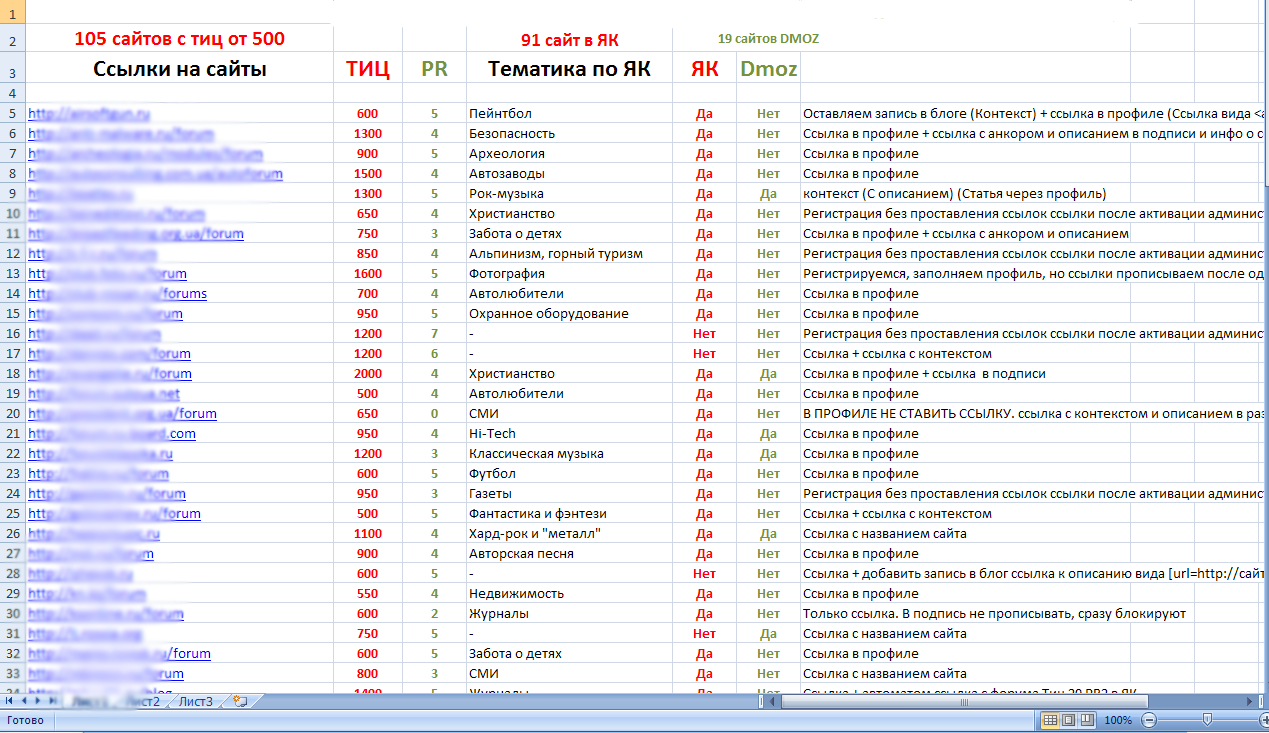Select the green 'PR' header cell
Image resolution: width=1269 pixels, height=733 pixels.
(434, 68)
